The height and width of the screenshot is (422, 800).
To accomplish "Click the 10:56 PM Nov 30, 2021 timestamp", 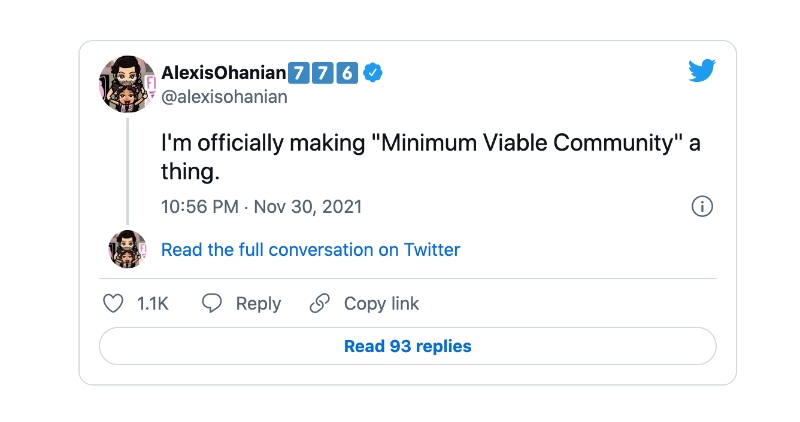I will point(261,207).
